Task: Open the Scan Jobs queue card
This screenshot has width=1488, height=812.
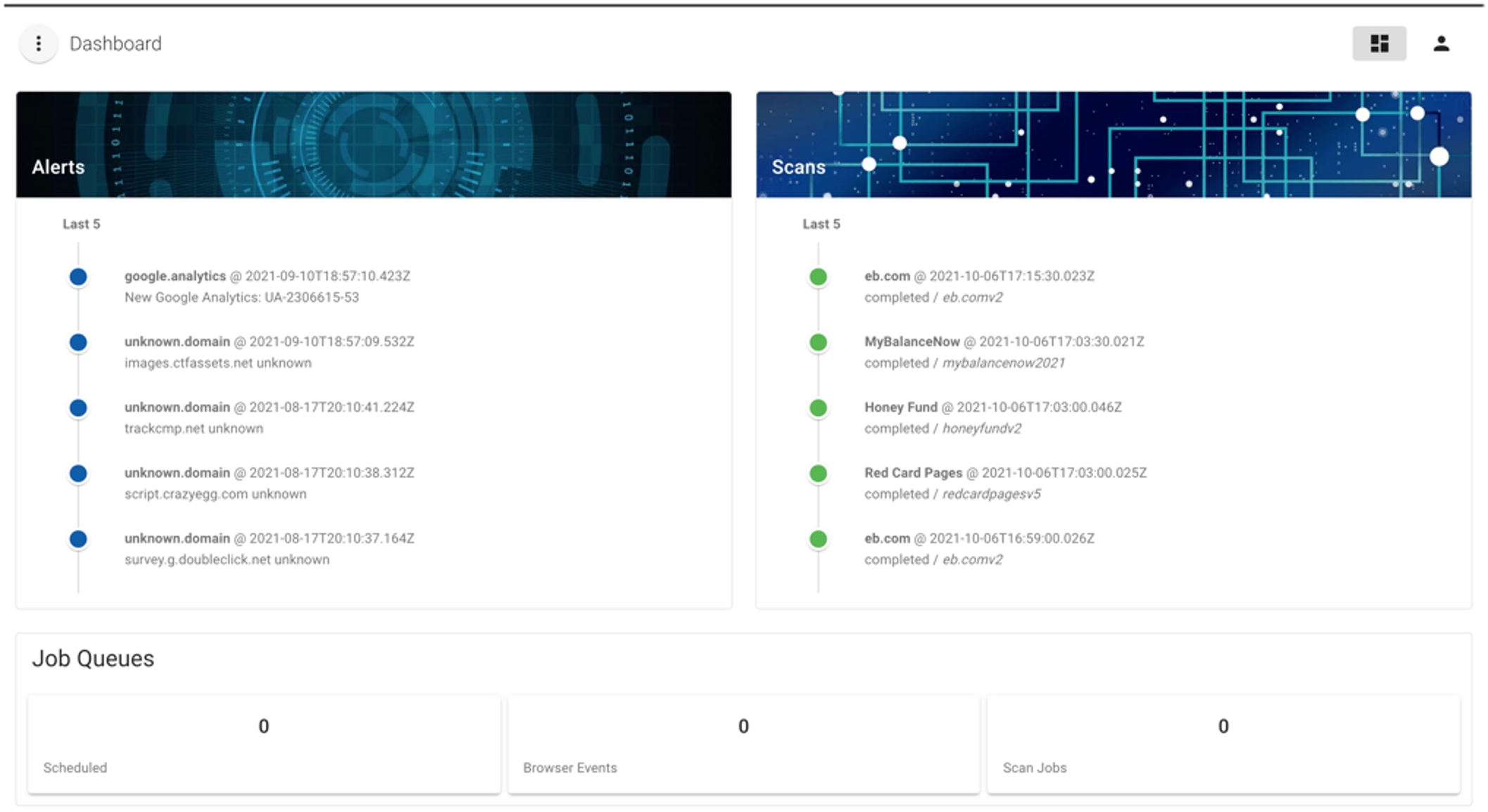Action: pos(1223,744)
